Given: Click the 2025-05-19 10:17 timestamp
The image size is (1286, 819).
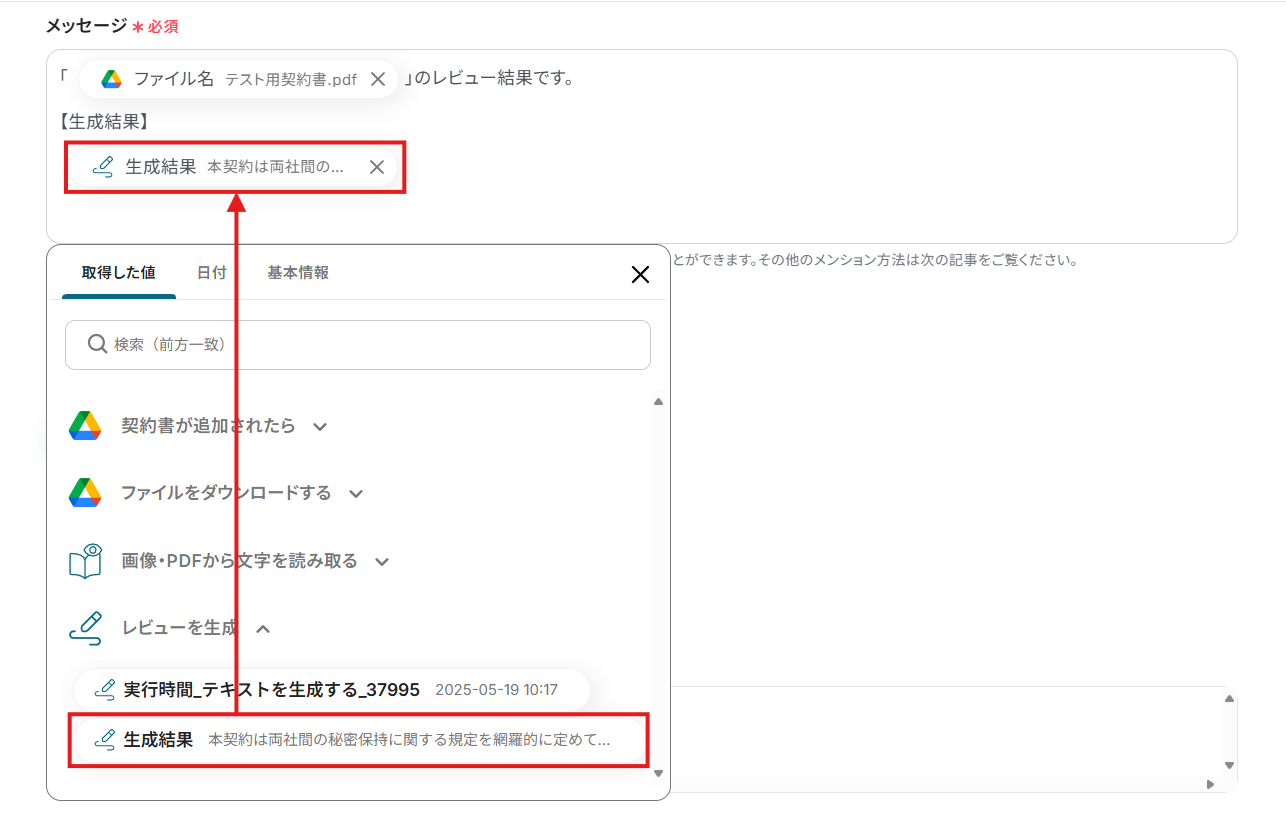Looking at the screenshot, I should [x=497, y=690].
